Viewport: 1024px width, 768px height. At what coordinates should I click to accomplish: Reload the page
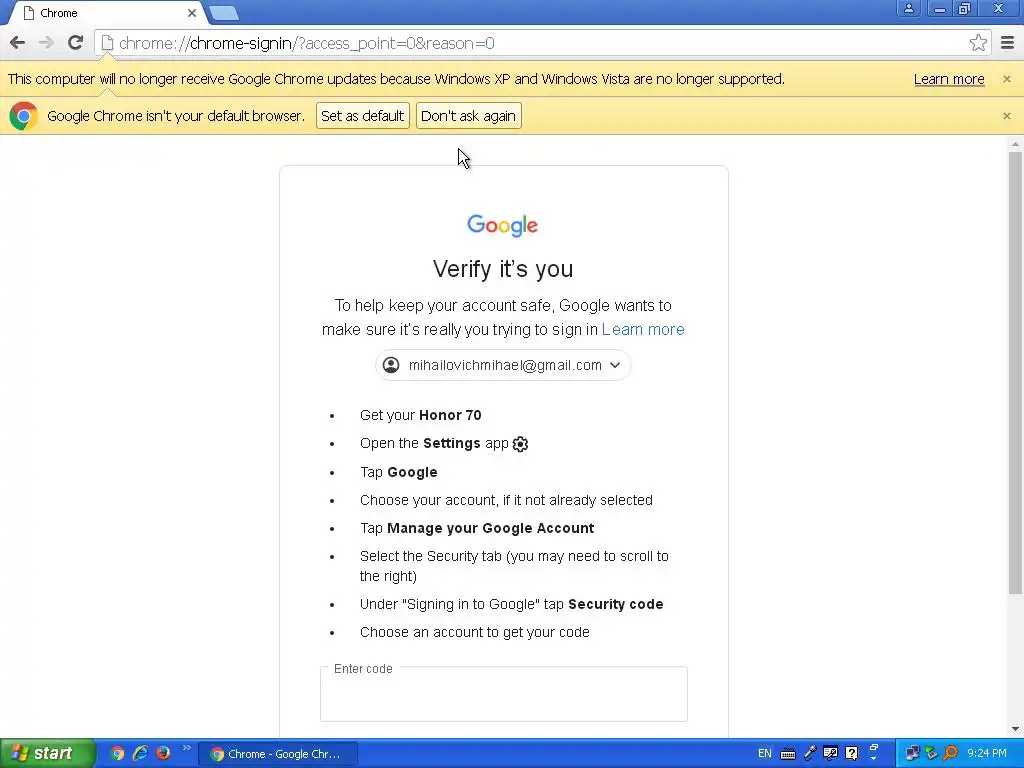click(76, 43)
